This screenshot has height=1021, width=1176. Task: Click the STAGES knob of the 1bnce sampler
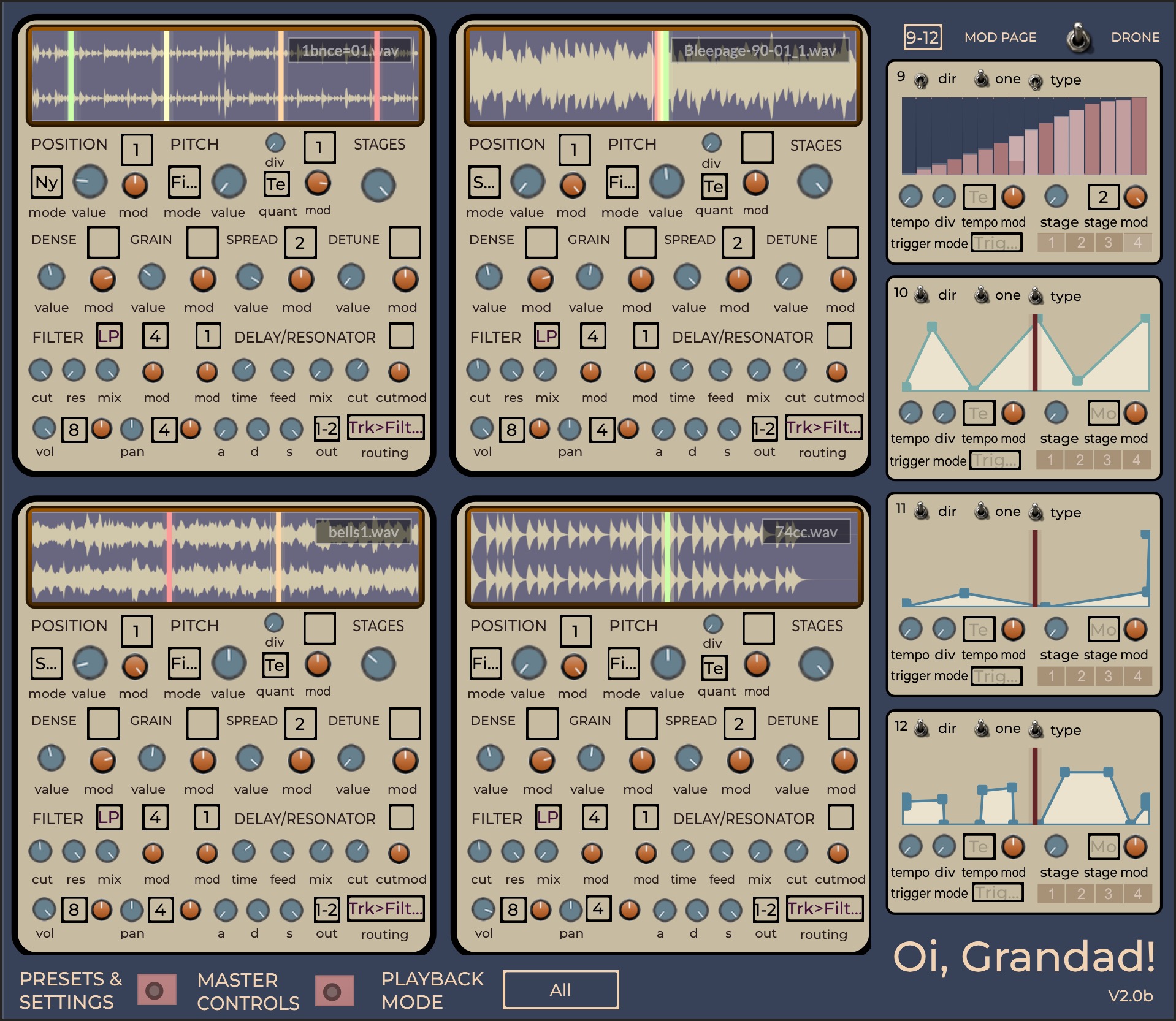tap(378, 186)
